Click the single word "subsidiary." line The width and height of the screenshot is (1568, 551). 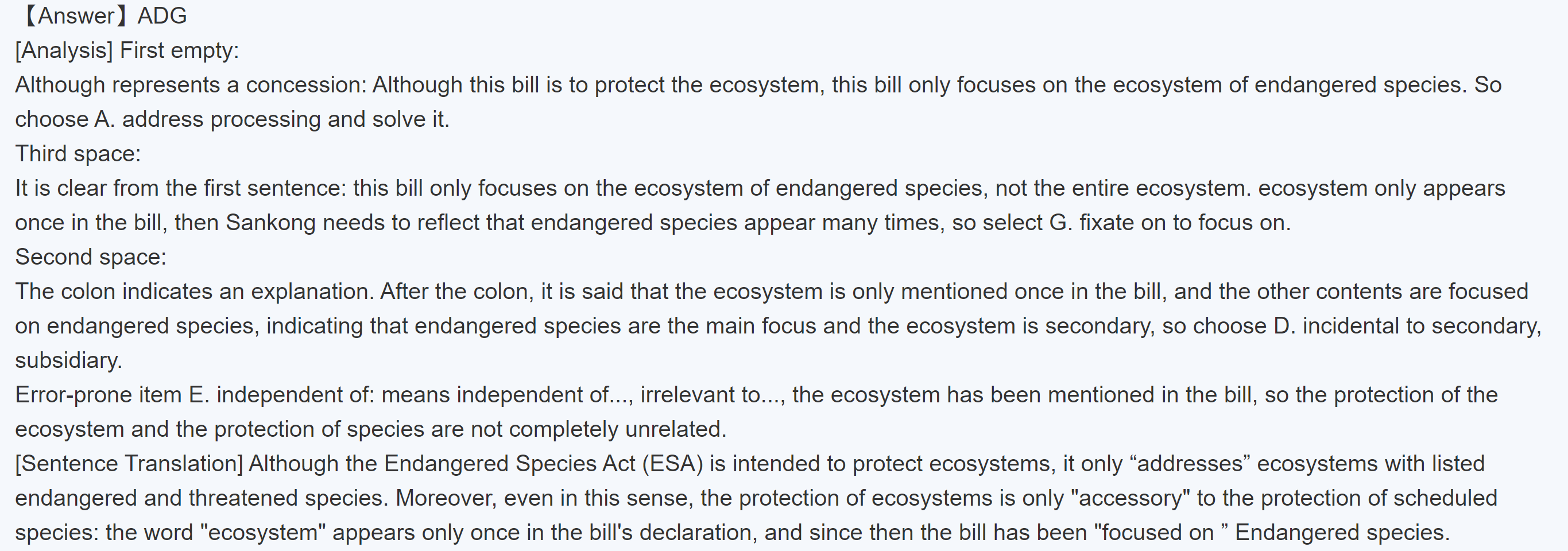pyautogui.click(x=69, y=360)
